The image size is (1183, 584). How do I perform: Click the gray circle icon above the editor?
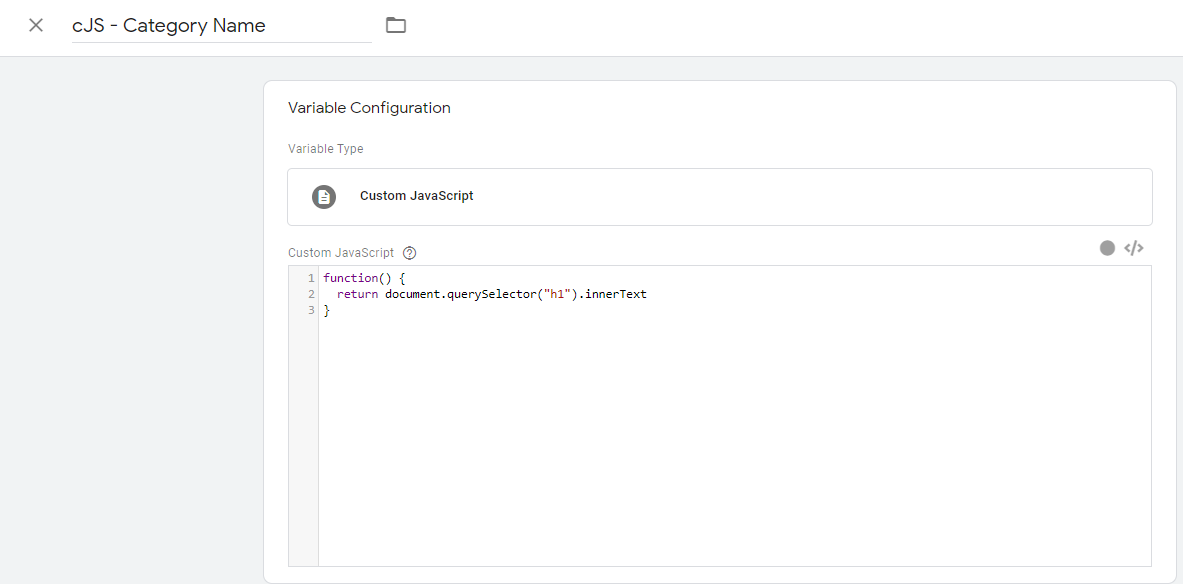[1107, 248]
